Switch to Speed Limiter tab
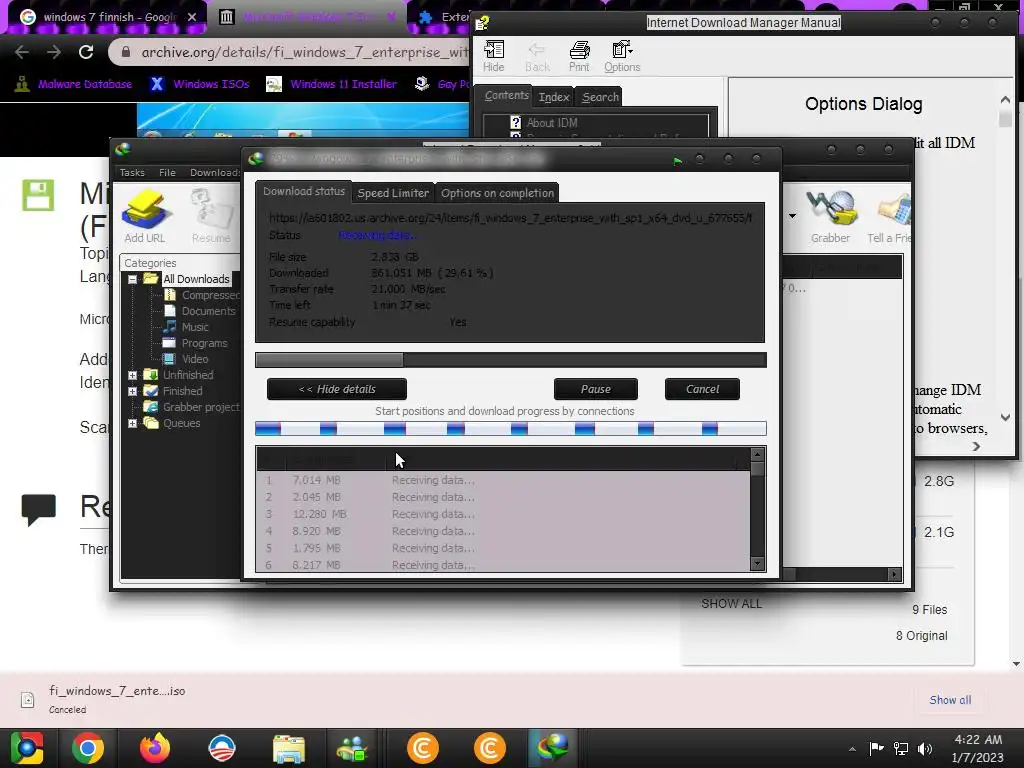The width and height of the screenshot is (1024, 768). click(x=393, y=193)
